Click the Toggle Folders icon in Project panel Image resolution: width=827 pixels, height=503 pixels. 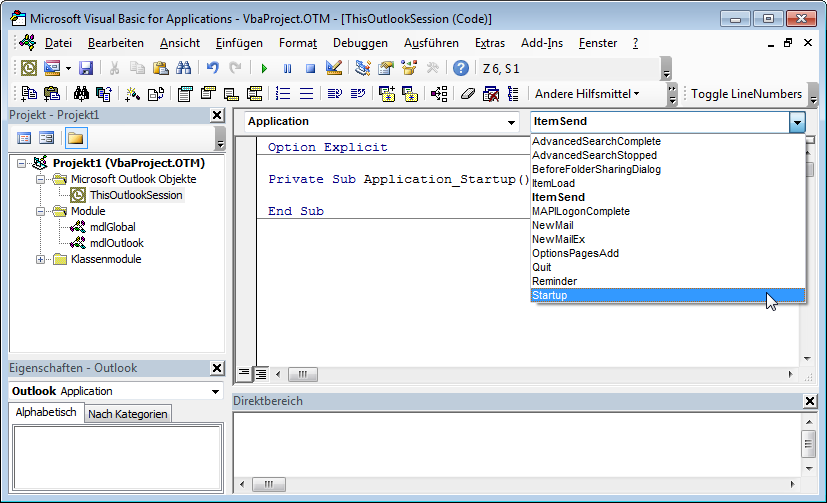pos(75,139)
